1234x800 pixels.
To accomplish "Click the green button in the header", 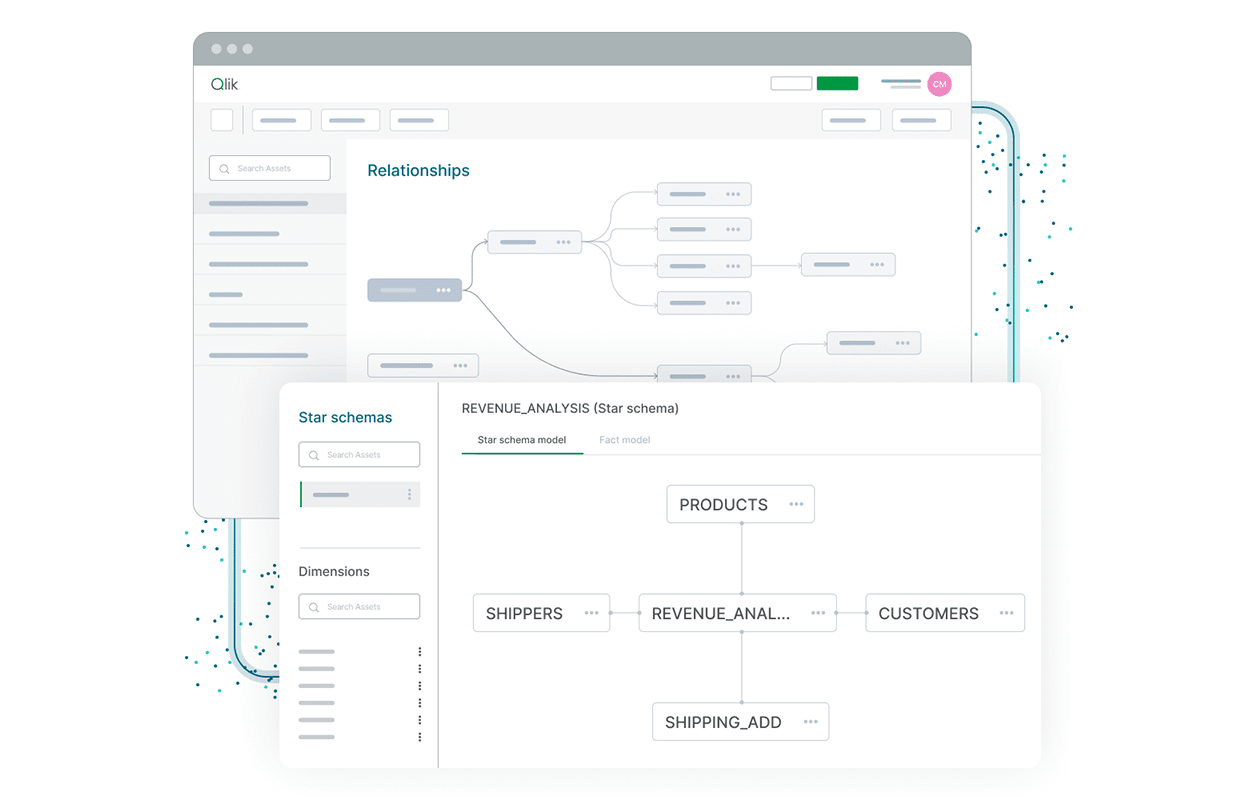I will [837, 84].
